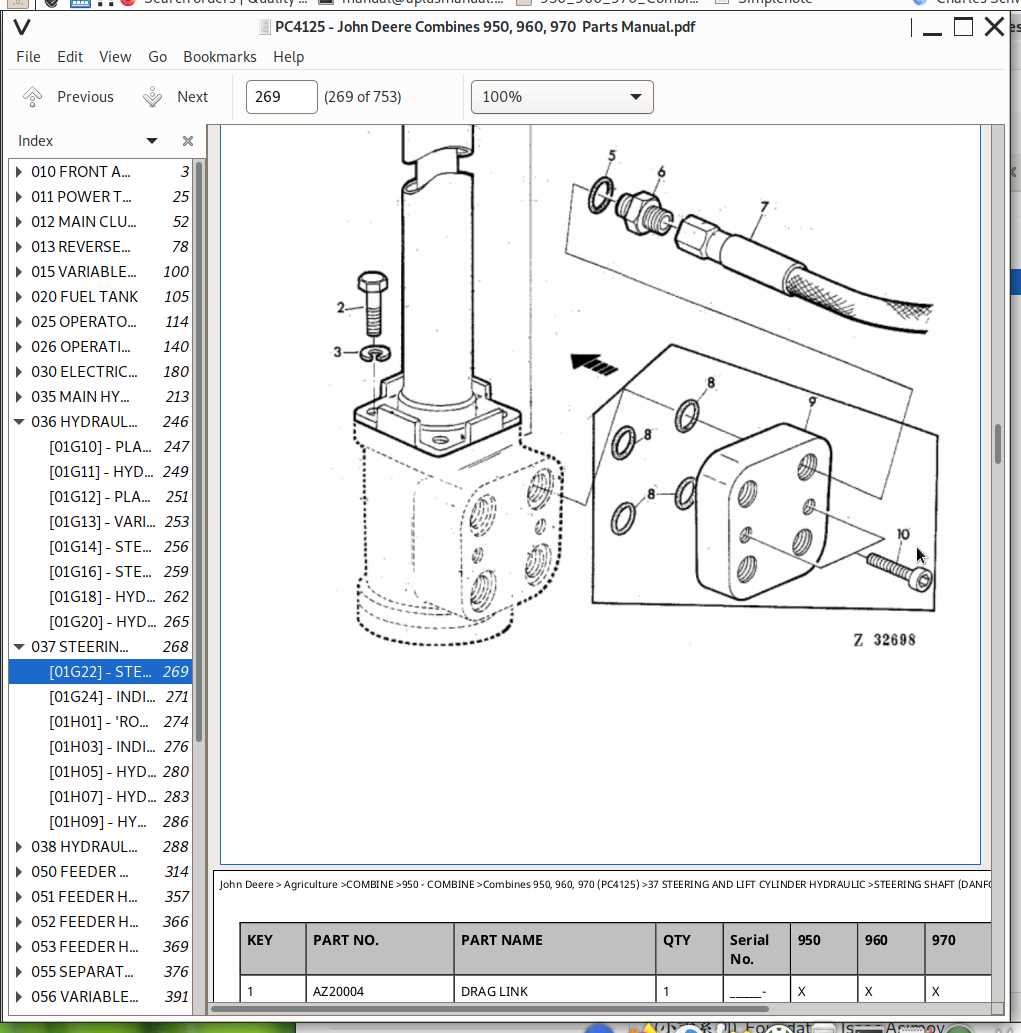Image resolution: width=1021 pixels, height=1033 pixels.
Task: Expand the 012 MAIN CLU... section
Action: pos(18,222)
